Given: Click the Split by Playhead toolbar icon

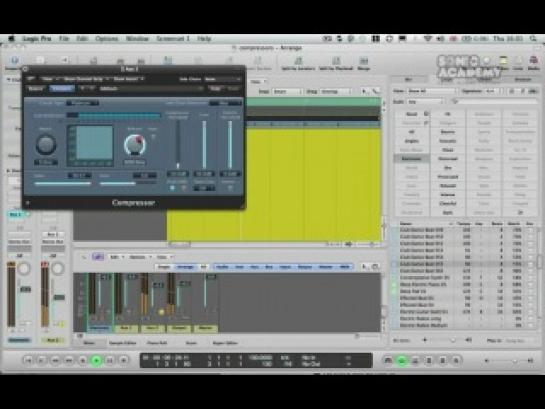Looking at the screenshot, I should click(x=336, y=64).
